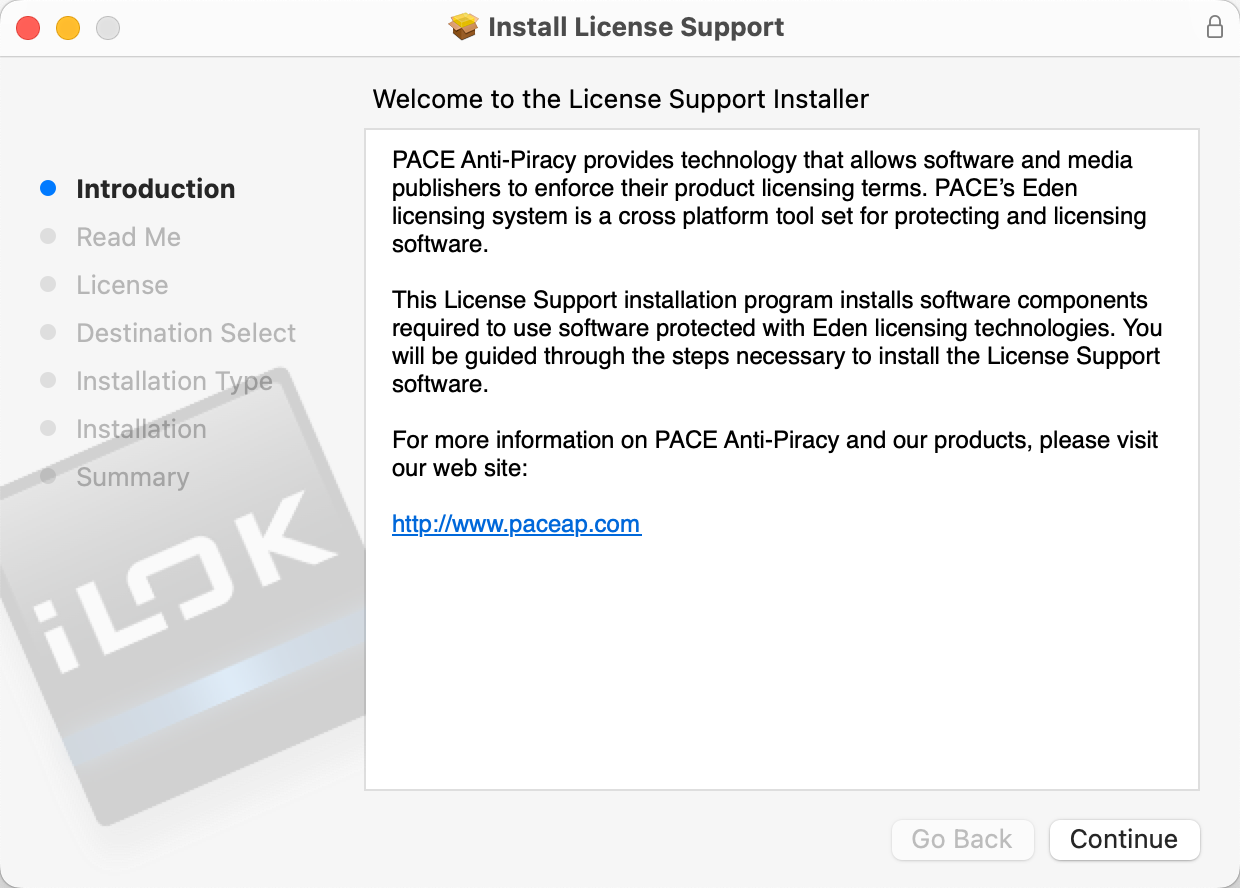Select the Read Me step label
1240x888 pixels.
129,237
